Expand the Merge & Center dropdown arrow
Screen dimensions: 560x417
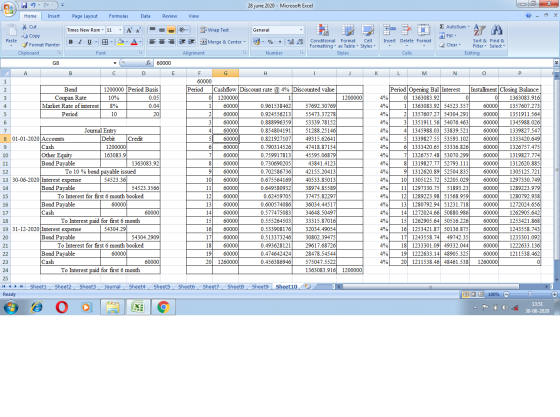tap(245, 42)
